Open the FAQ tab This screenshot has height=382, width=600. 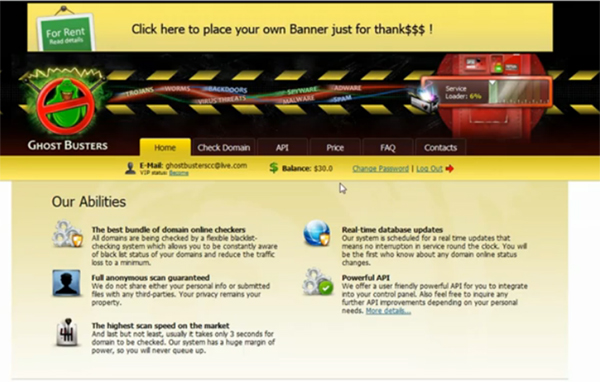click(x=388, y=147)
